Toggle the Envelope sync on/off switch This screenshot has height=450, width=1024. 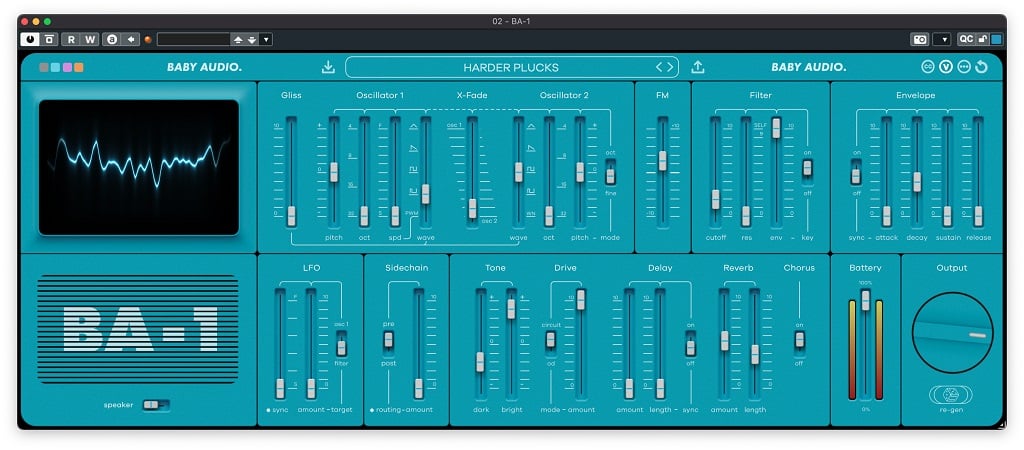856,173
